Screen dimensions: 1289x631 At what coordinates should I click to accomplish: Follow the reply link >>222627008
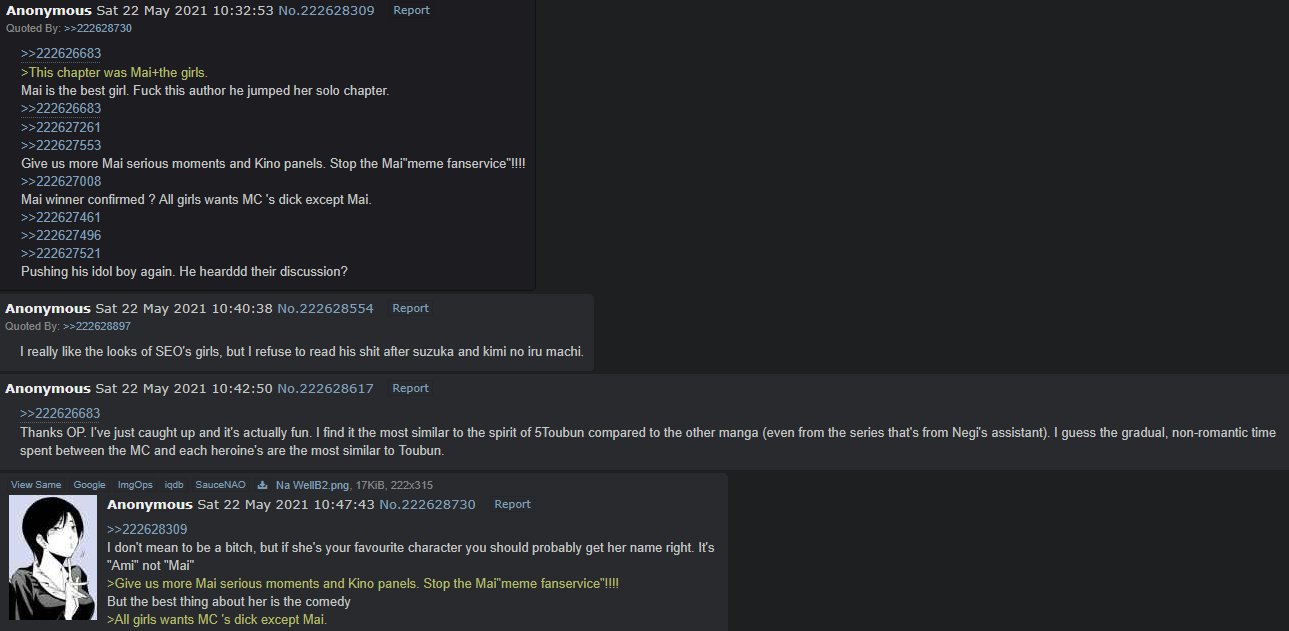pyautogui.click(x=61, y=181)
